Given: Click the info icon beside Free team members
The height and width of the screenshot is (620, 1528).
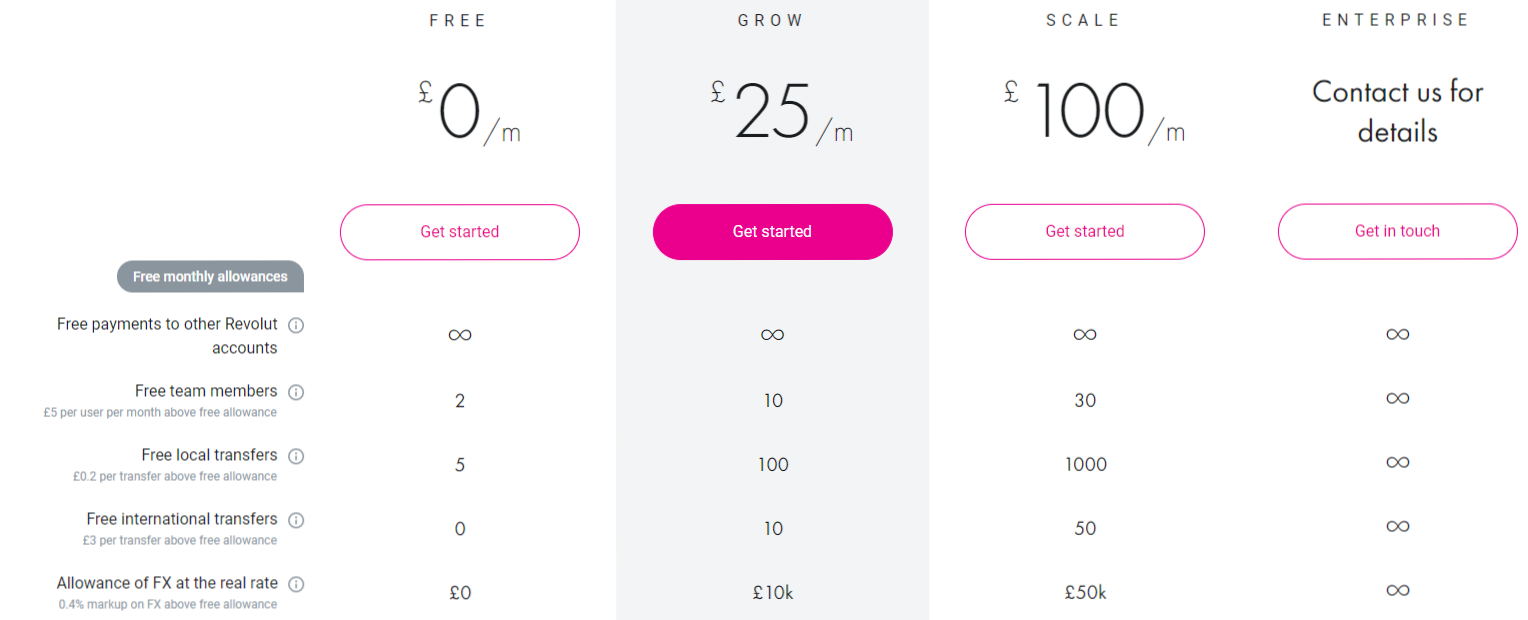Looking at the screenshot, I should click(296, 391).
